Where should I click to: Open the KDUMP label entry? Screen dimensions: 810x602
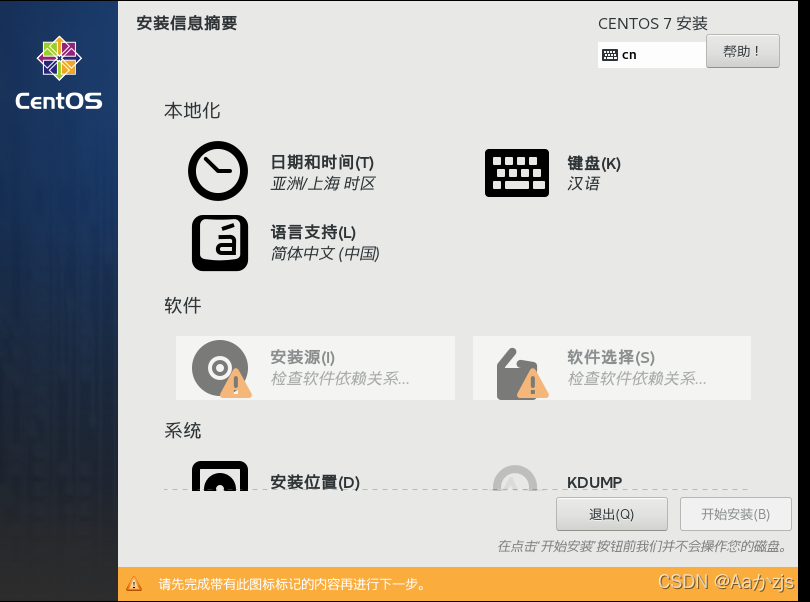(x=594, y=482)
